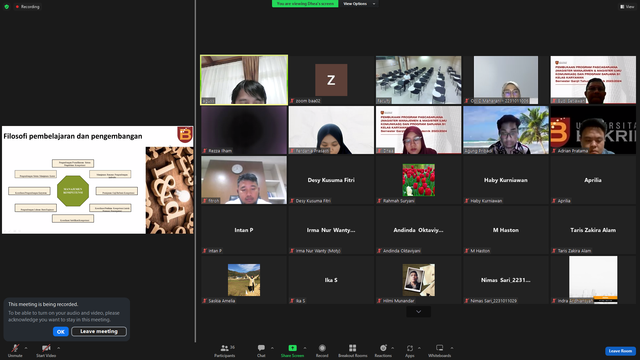
Task: Expand Whiteboards options caret
Action: click(452, 348)
